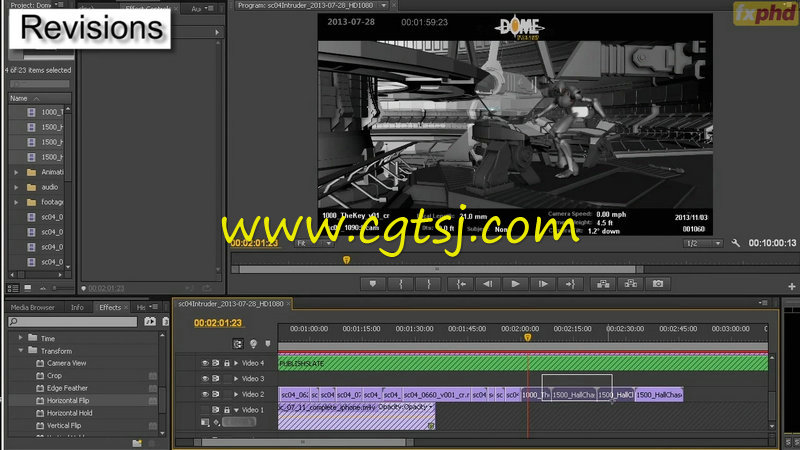The width and height of the screenshot is (800, 450).
Task: Select the Effects tab
Action: [110, 307]
